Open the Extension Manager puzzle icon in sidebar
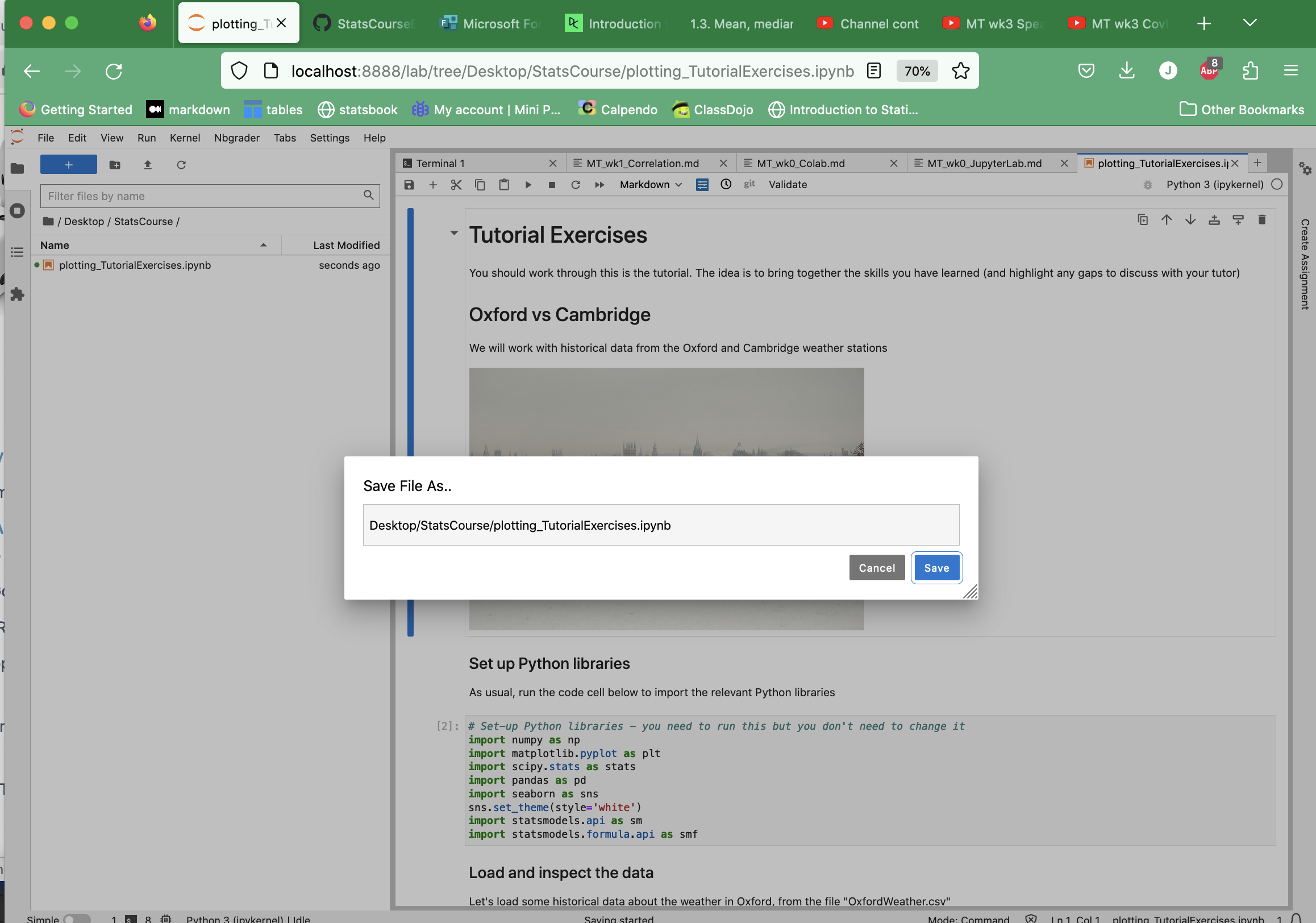The image size is (1316, 923). pos(17,294)
